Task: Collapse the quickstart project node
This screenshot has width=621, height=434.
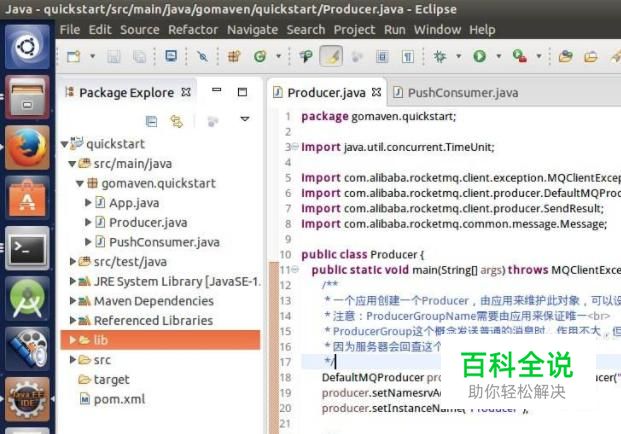Action: 65,144
